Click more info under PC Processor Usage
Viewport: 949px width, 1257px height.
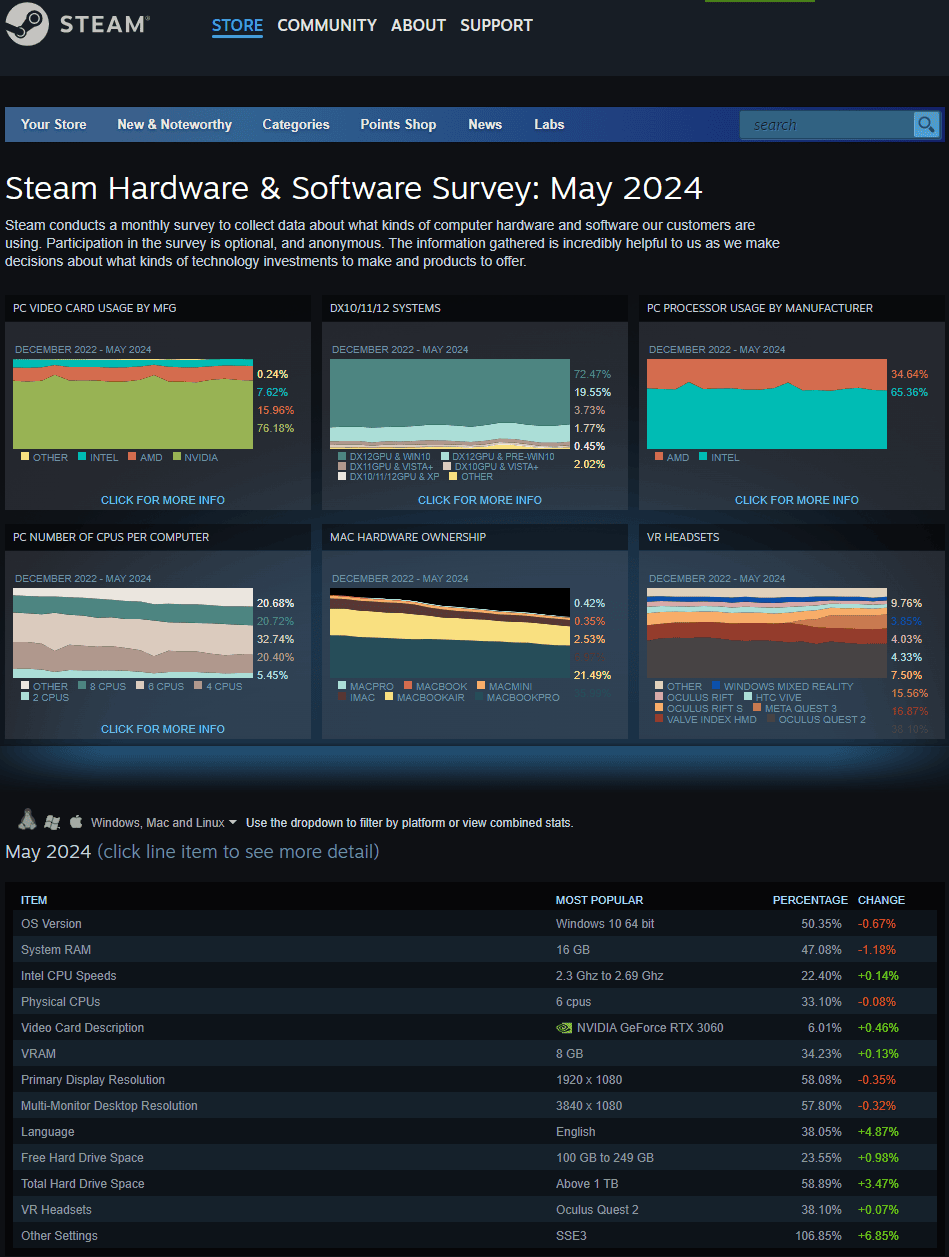pyautogui.click(x=797, y=500)
